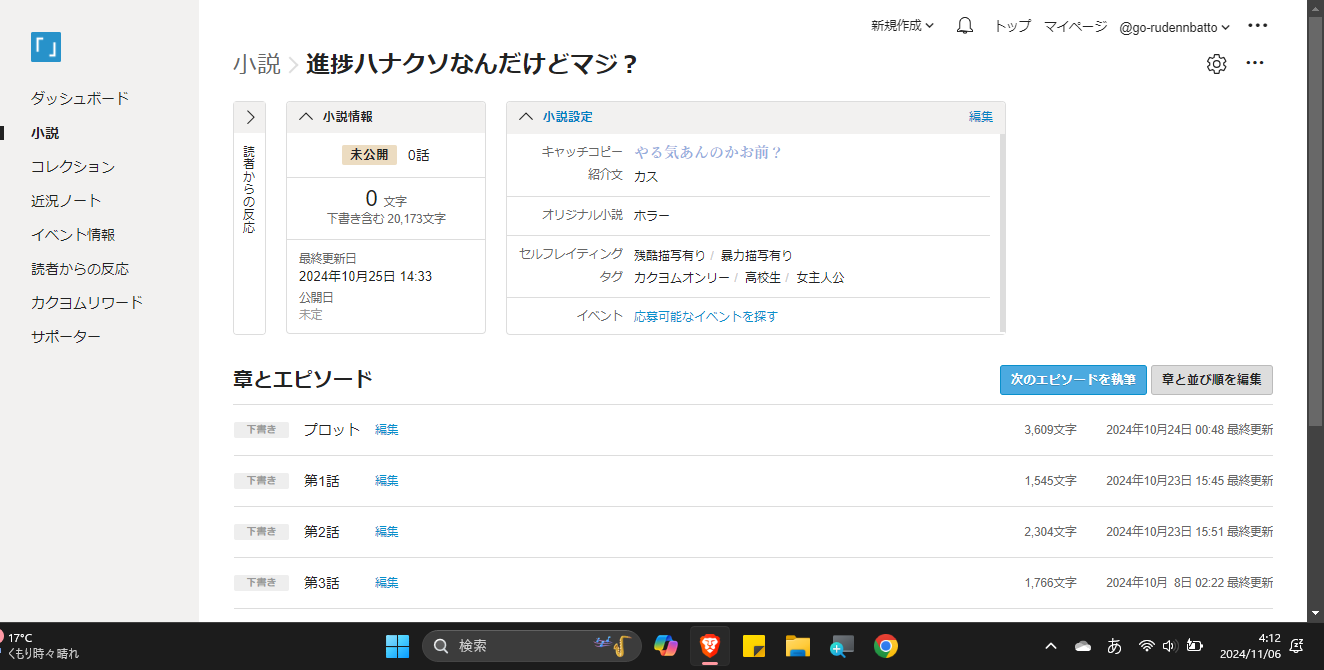Open the novel settings gear icon
This screenshot has height=670, width=1324.
click(x=1216, y=64)
